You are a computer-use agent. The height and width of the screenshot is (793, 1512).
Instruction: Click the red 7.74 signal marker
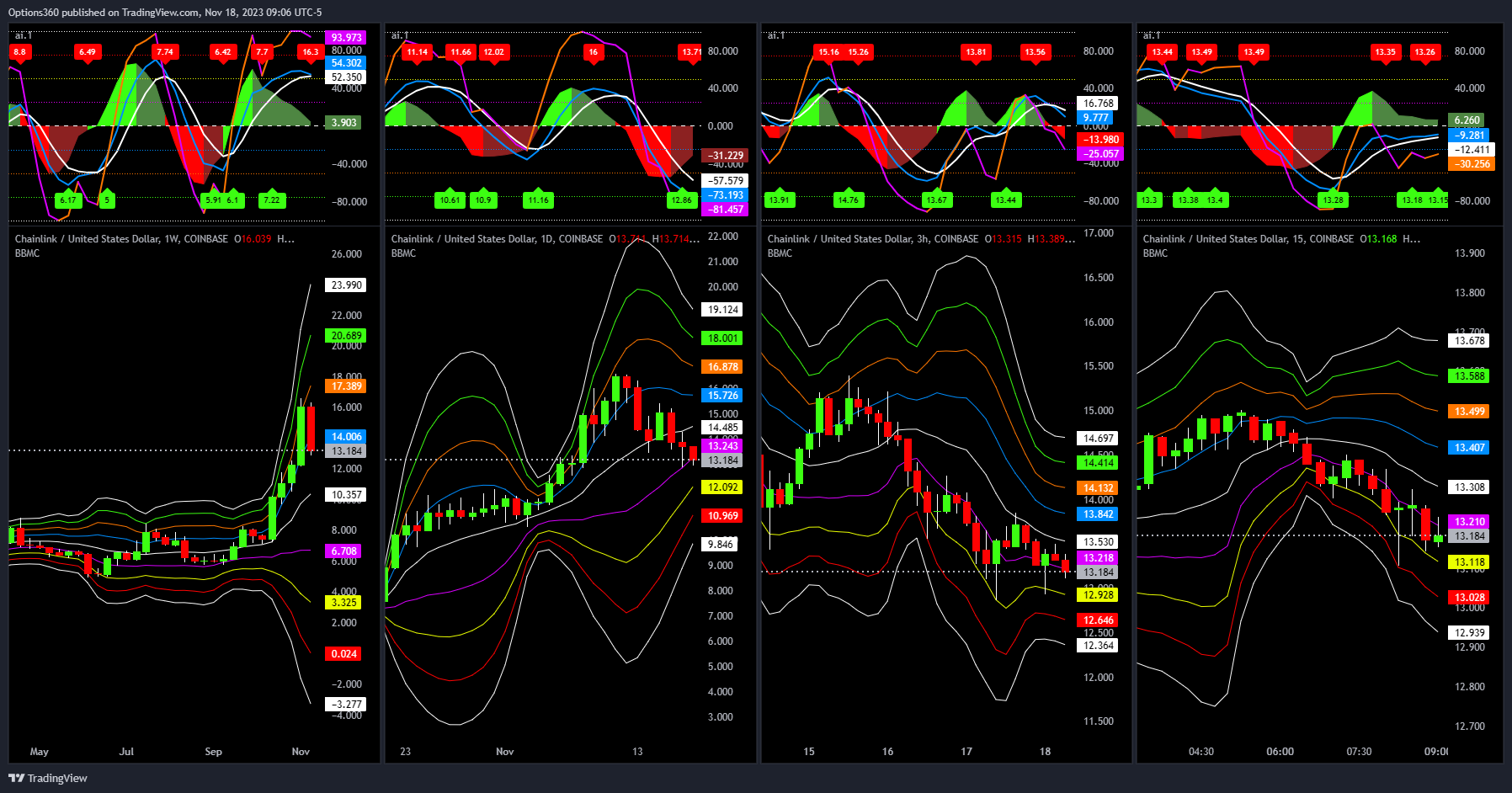click(x=165, y=52)
